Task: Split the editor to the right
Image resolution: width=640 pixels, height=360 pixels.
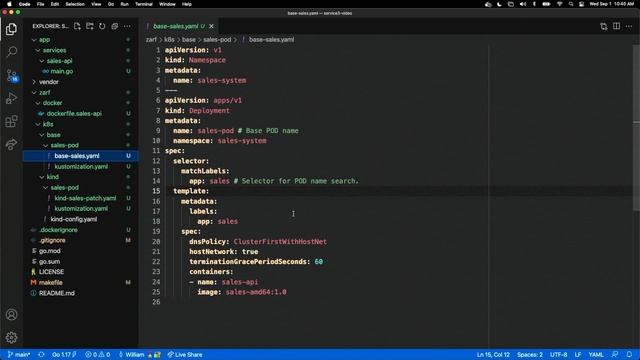Action: click(x=616, y=26)
